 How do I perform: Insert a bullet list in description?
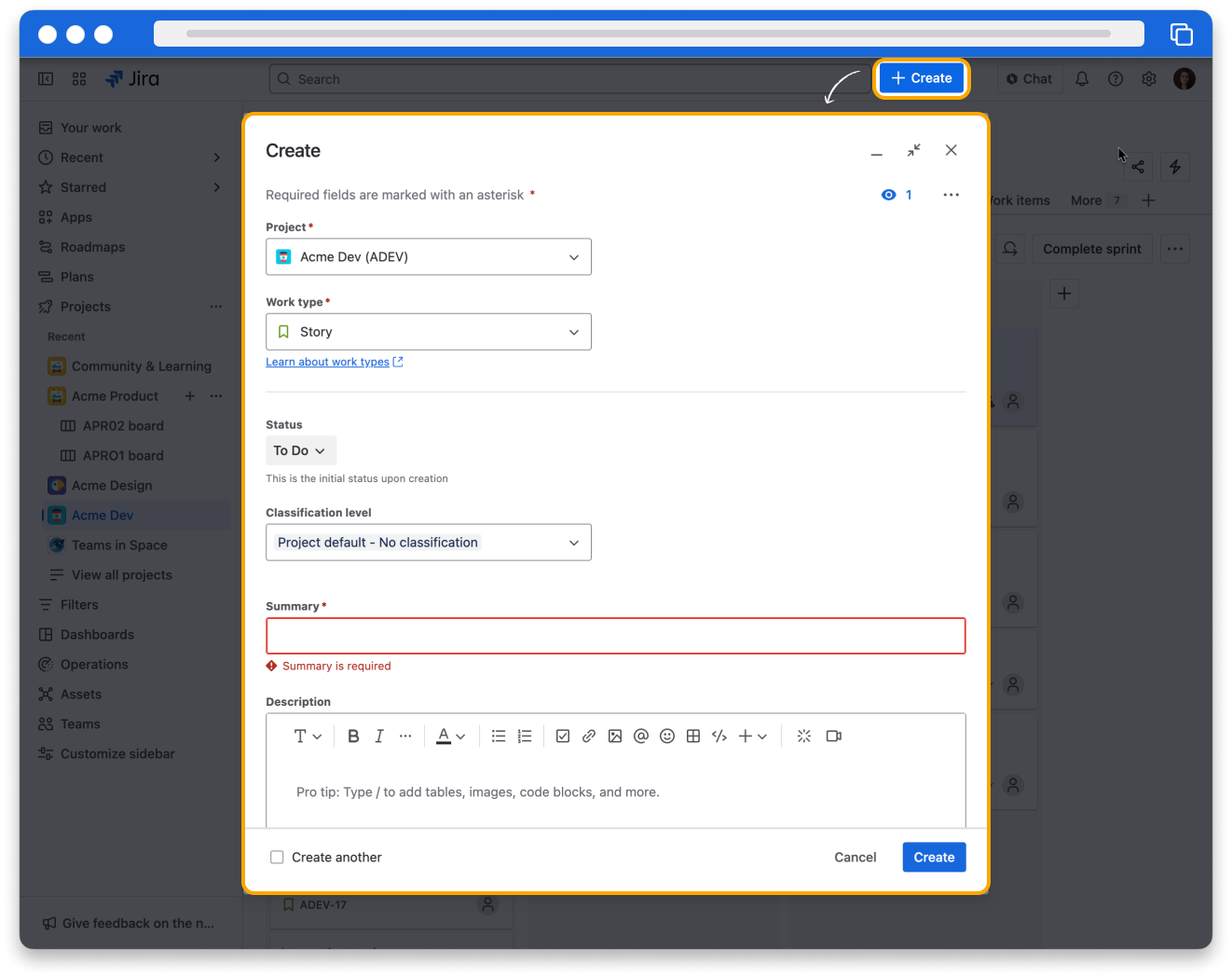point(499,737)
